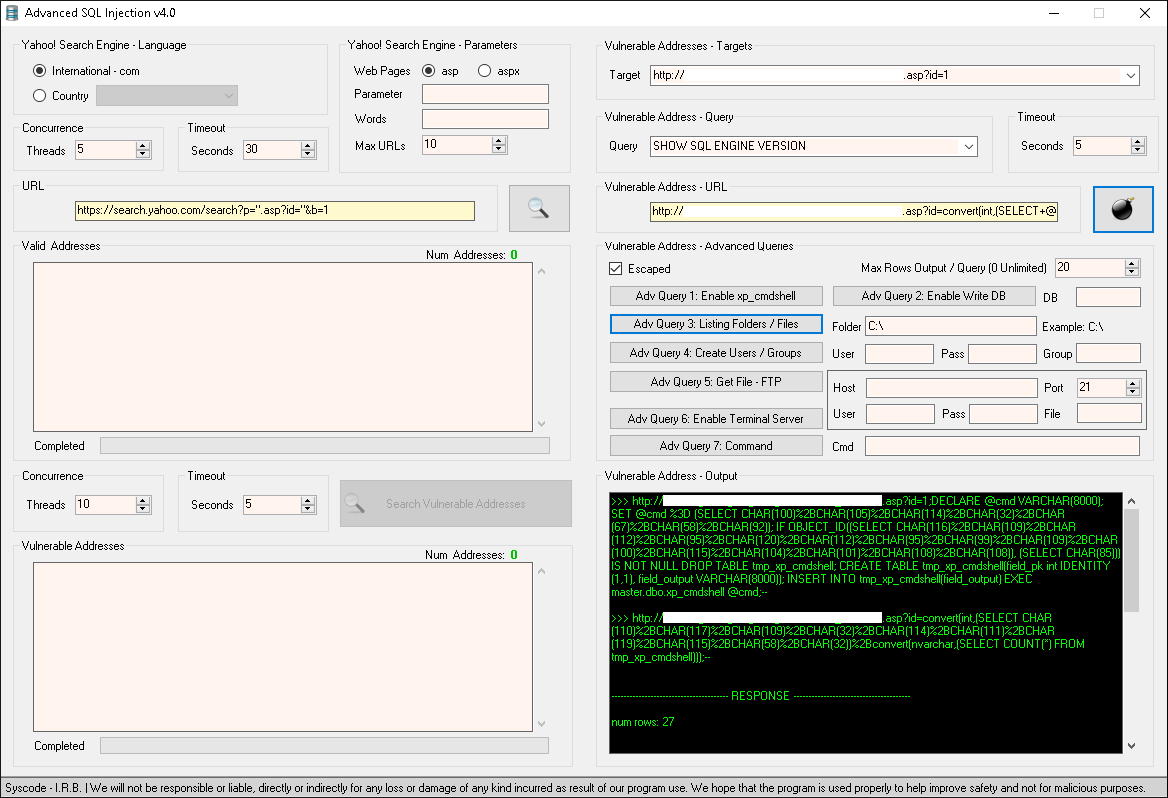
Task: Select Adv Query 3: Listing Folders / Files
Action: (x=715, y=324)
